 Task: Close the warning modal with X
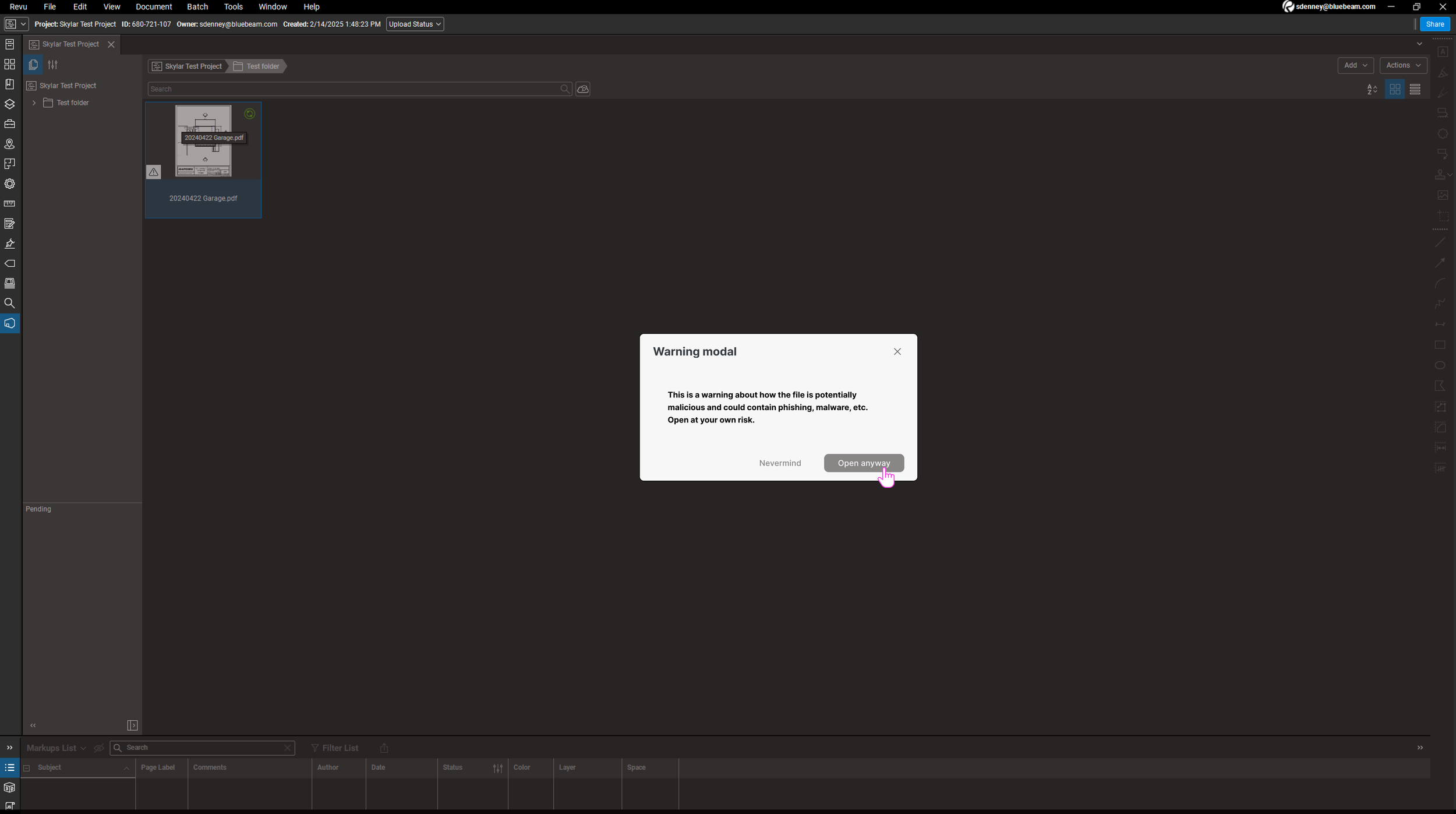click(897, 351)
